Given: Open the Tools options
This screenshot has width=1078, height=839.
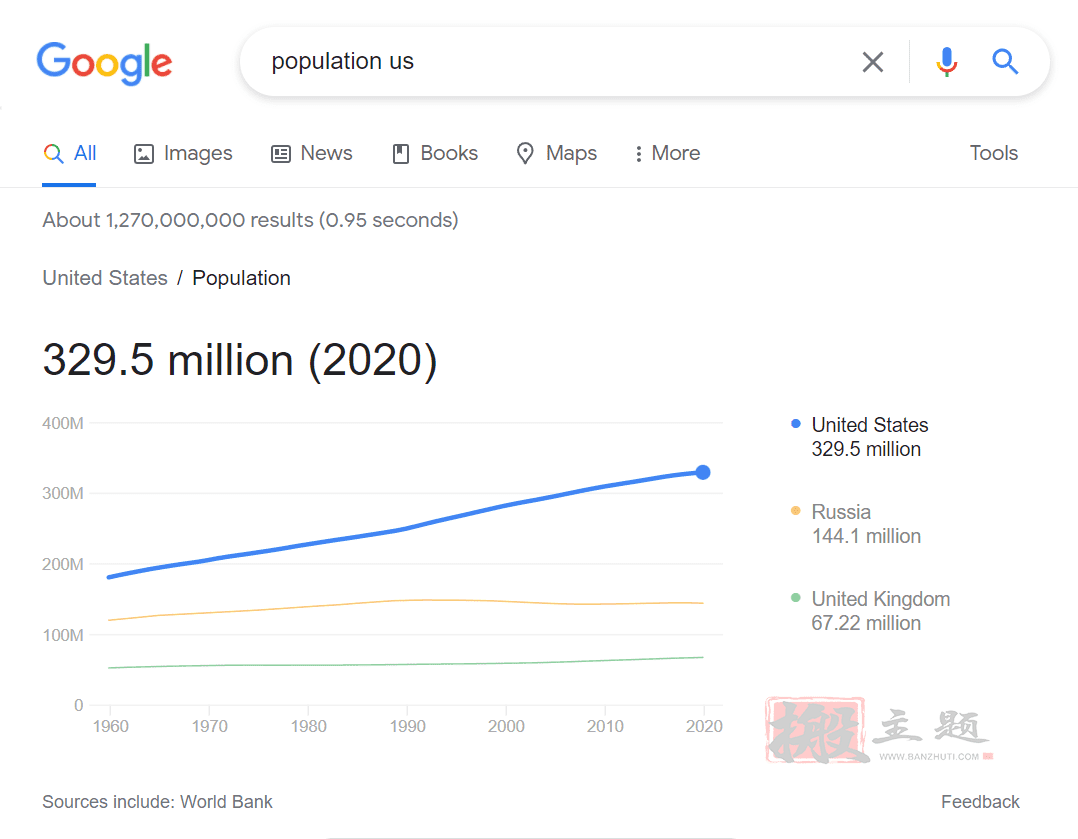Looking at the screenshot, I should pyautogui.click(x=993, y=153).
